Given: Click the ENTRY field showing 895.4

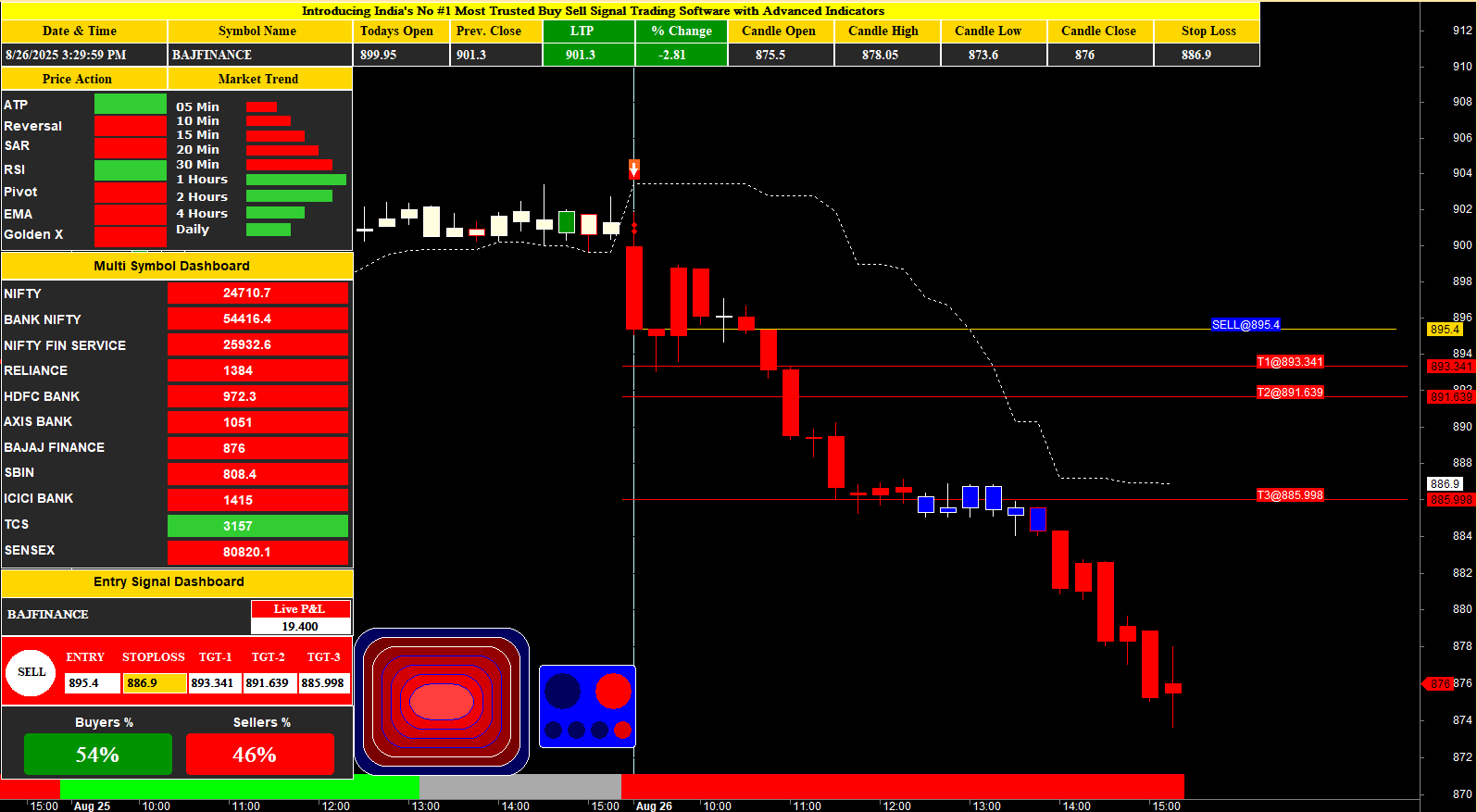Looking at the screenshot, I should (92, 683).
